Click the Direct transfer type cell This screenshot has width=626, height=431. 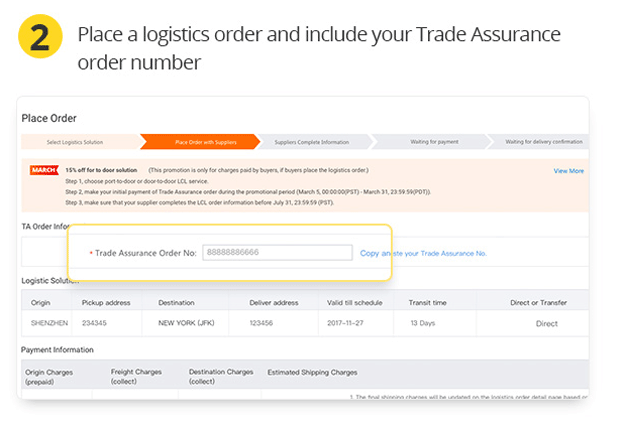pyautogui.click(x=546, y=324)
